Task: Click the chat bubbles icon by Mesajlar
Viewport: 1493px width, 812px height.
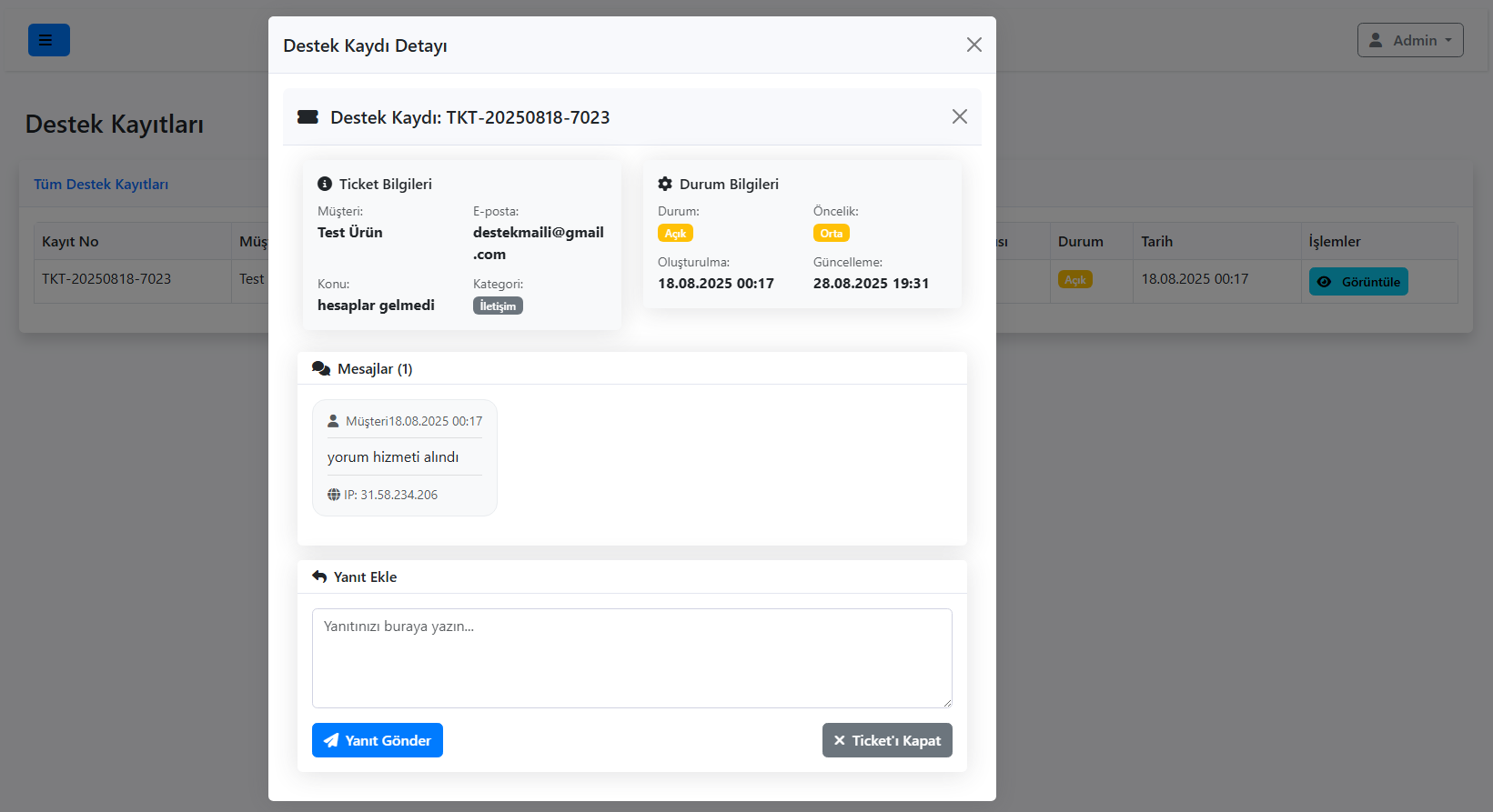Action: (321, 368)
